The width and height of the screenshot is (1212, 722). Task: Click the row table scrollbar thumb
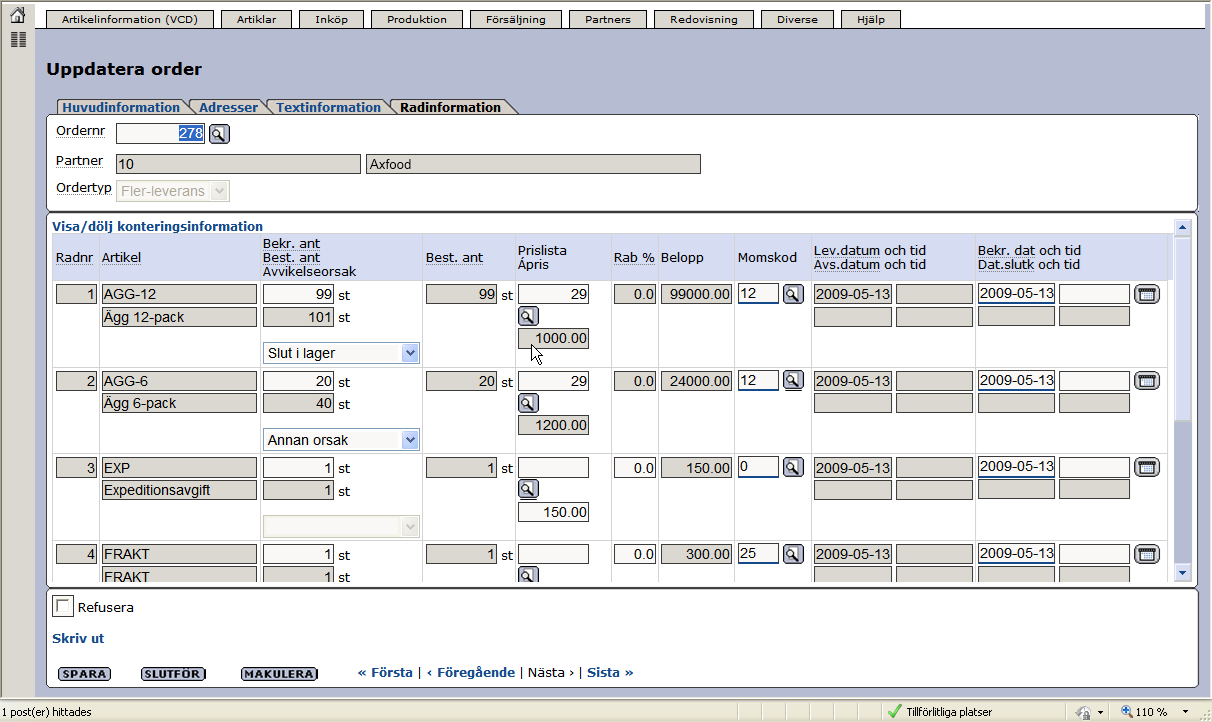1183,330
